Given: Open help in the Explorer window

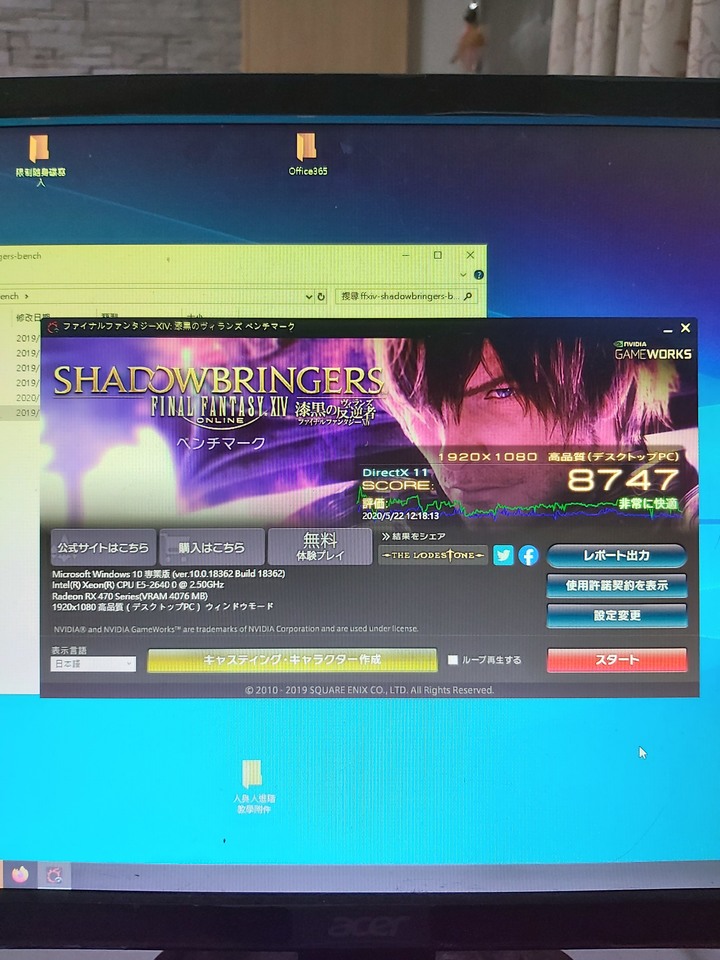Looking at the screenshot, I should point(479,275).
